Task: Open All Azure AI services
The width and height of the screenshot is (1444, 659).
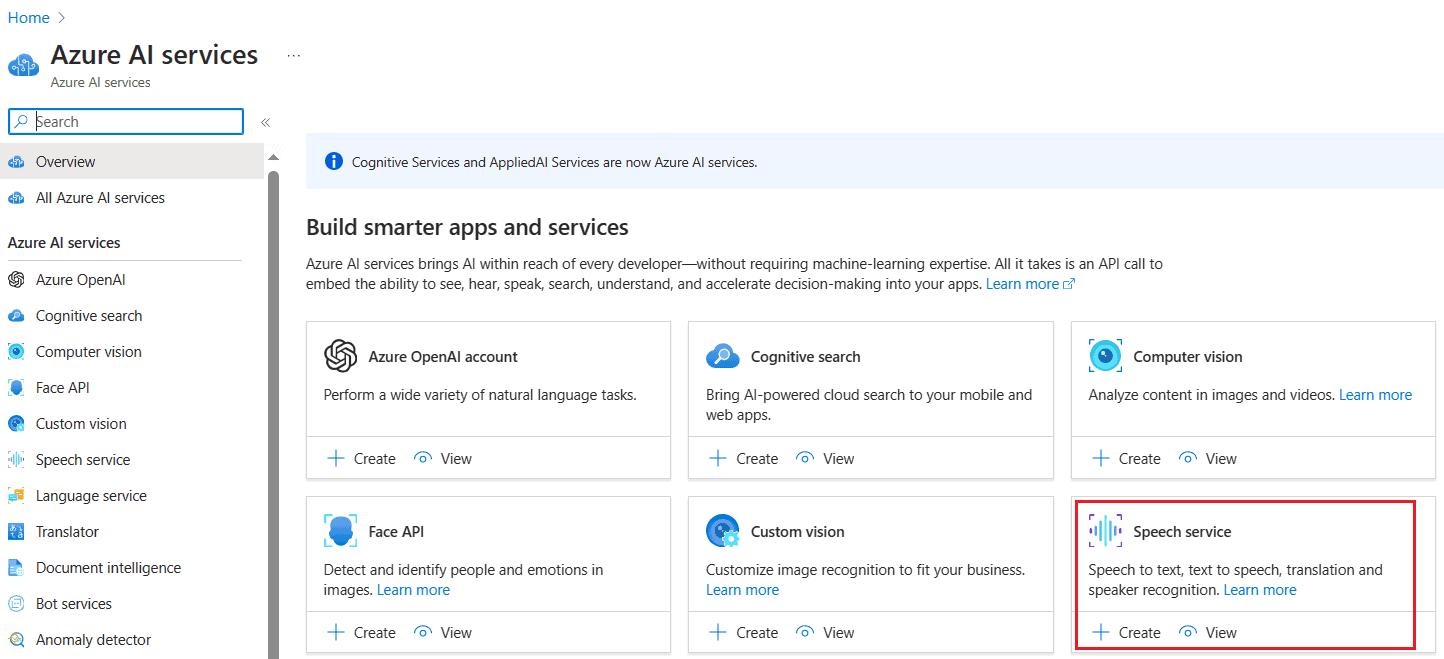Action: (100, 198)
